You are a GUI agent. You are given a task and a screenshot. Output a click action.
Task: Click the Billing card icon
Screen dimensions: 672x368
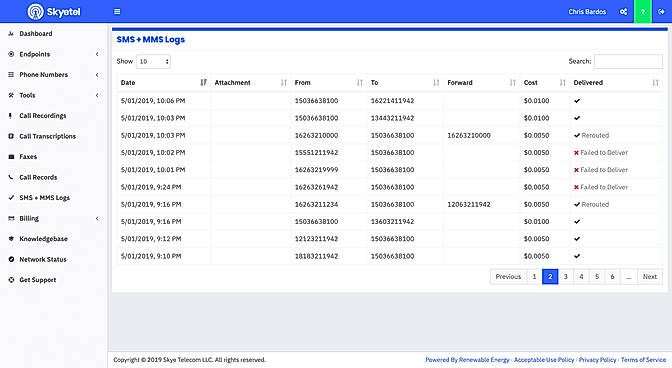click(x=11, y=218)
